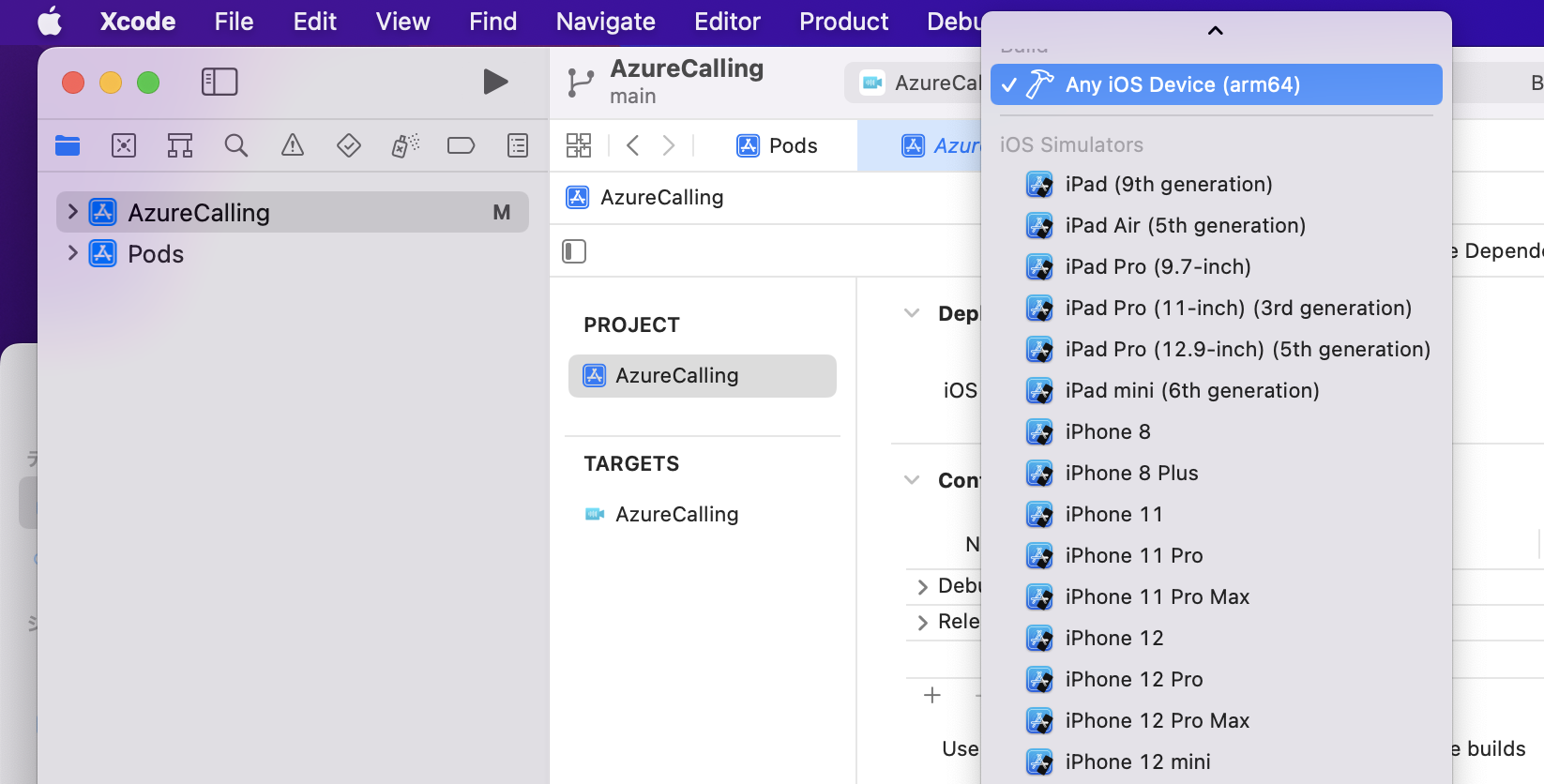This screenshot has width=1544, height=784.
Task: Open the Find navigator magnifier icon
Action: click(x=236, y=145)
